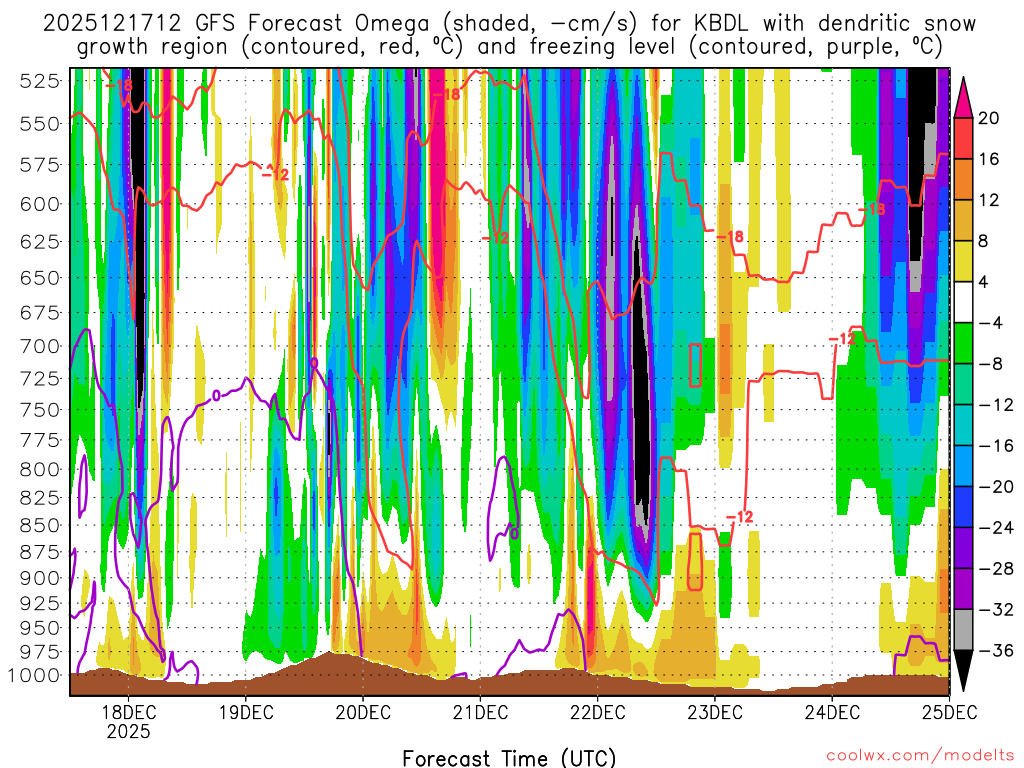Screen dimensions: 1024x768
Task: Click the 550 pressure level label
Action: 40,123
